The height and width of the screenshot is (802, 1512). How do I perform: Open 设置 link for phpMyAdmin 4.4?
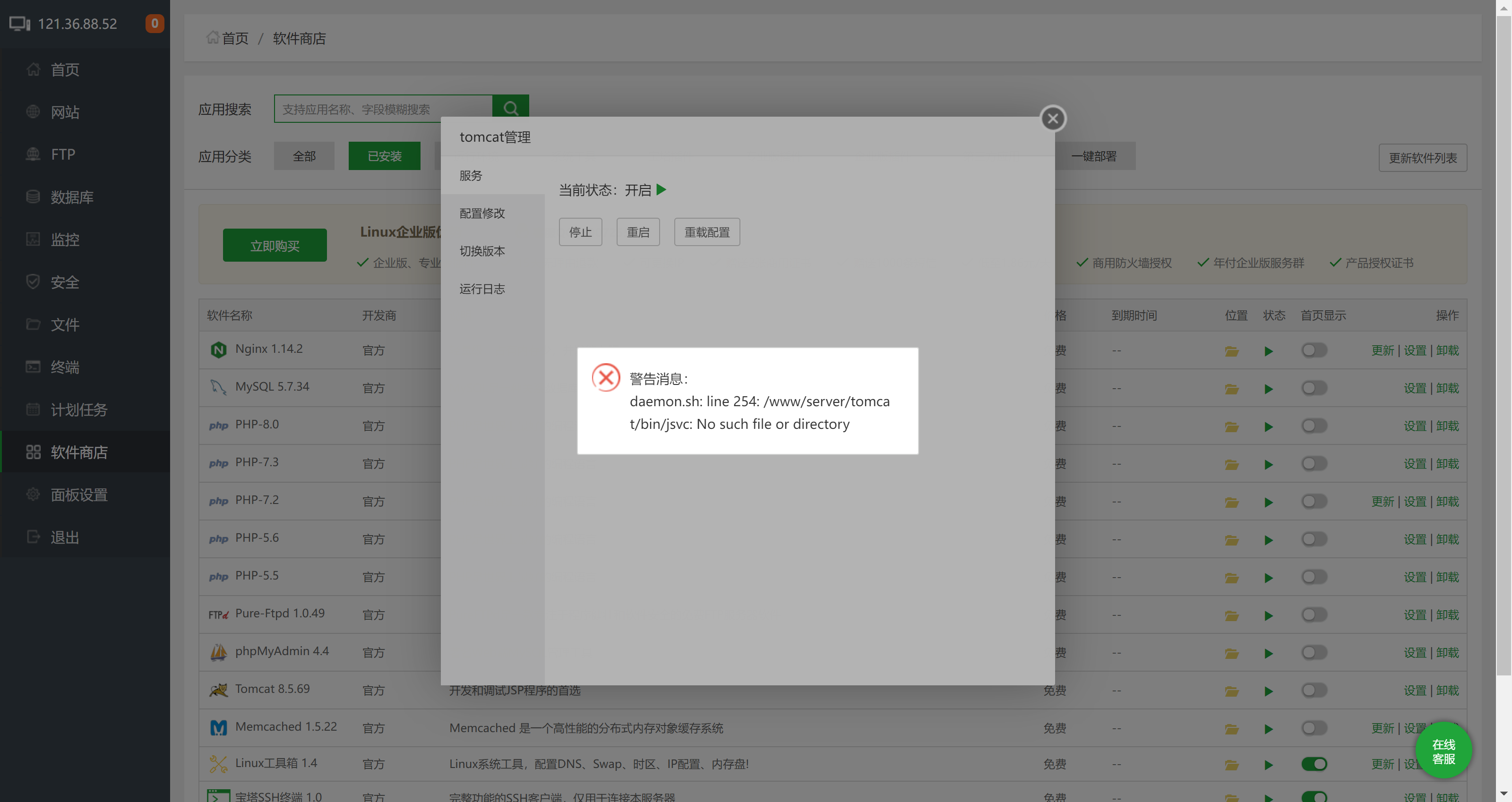tap(1415, 652)
